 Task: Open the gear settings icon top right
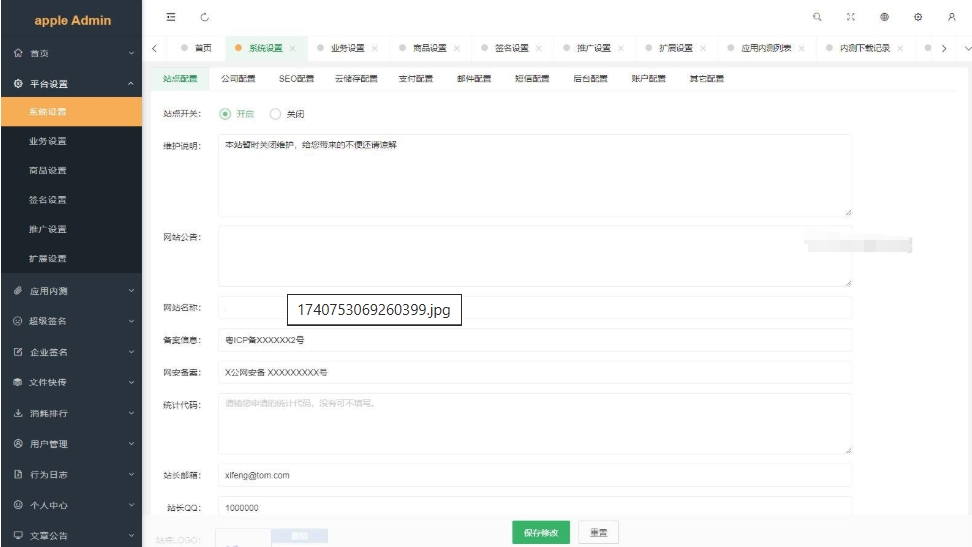pos(918,17)
